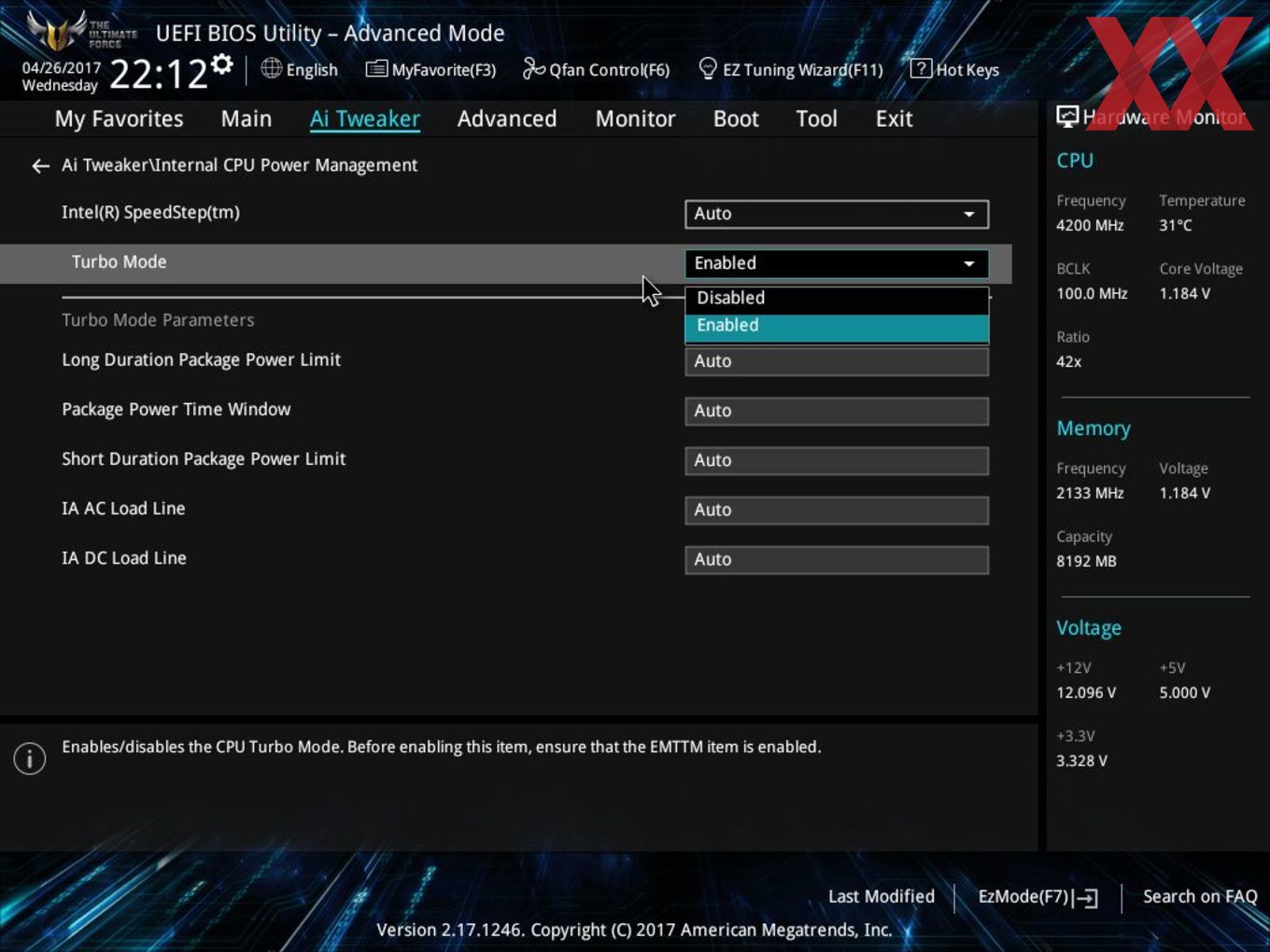
Task: Open the Boot tab
Action: 736,119
